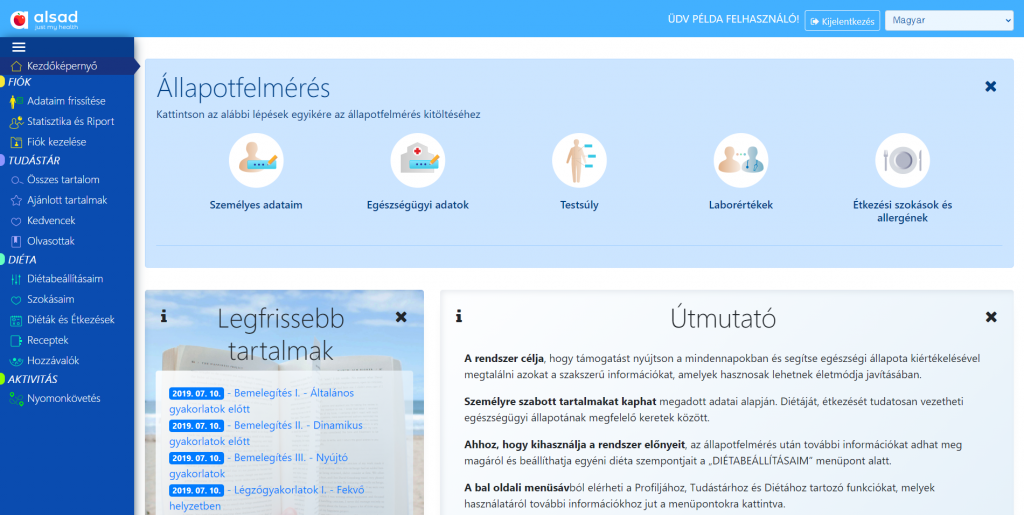This screenshot has height=515, width=1024.
Task: Open Bemelegítés I. Általános gyakorlatok link
Action: pyautogui.click(x=261, y=401)
